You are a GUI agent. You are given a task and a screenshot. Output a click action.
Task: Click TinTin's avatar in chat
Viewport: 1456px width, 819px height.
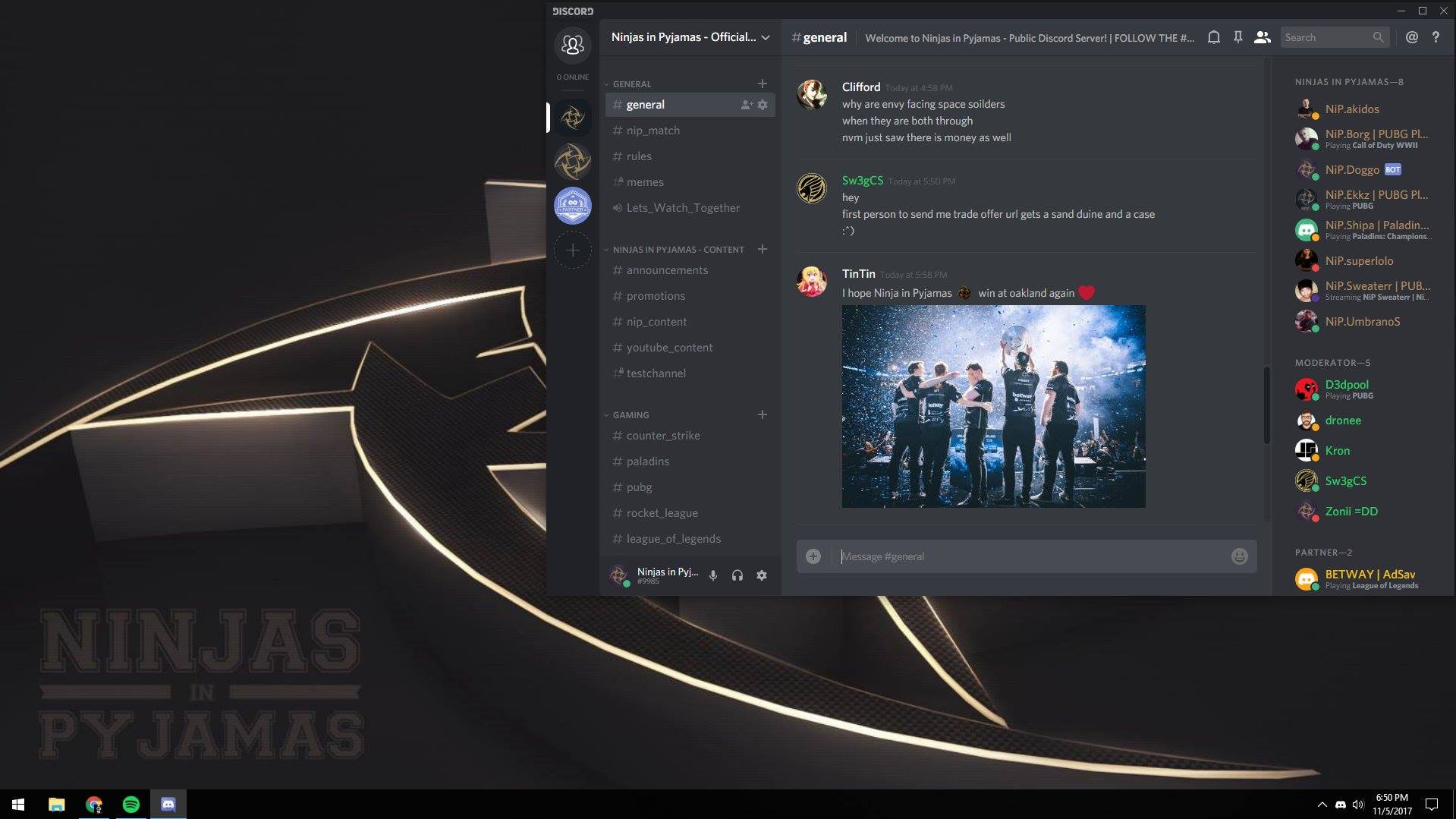coord(811,282)
